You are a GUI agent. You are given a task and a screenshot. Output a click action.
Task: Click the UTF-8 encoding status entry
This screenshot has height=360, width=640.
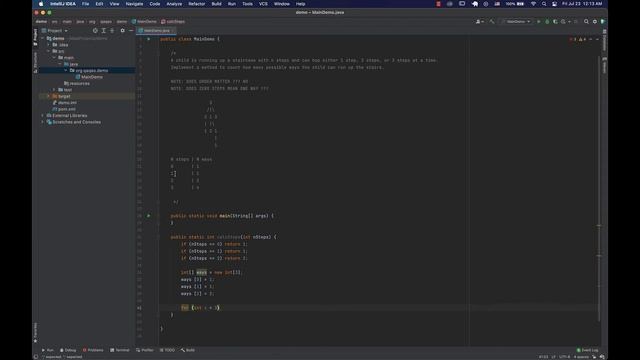tap(565, 357)
